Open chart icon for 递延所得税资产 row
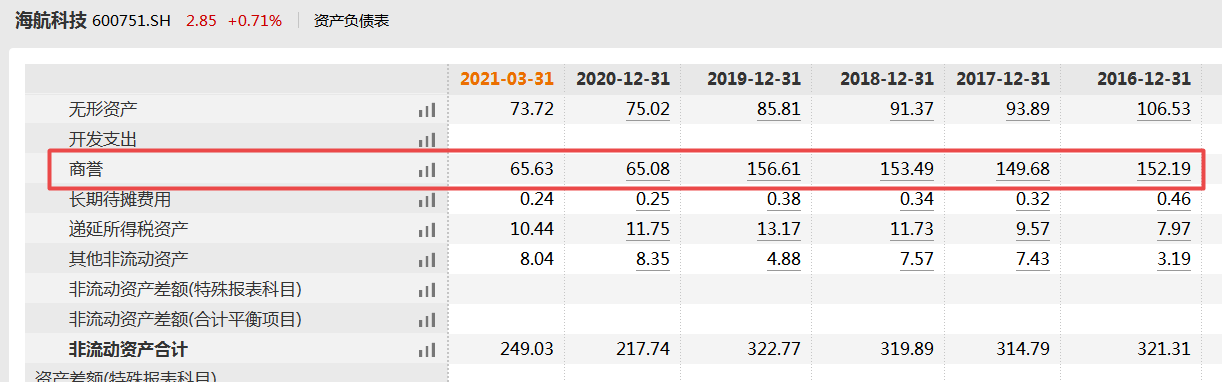This screenshot has height=382, width=1222. pos(427,230)
